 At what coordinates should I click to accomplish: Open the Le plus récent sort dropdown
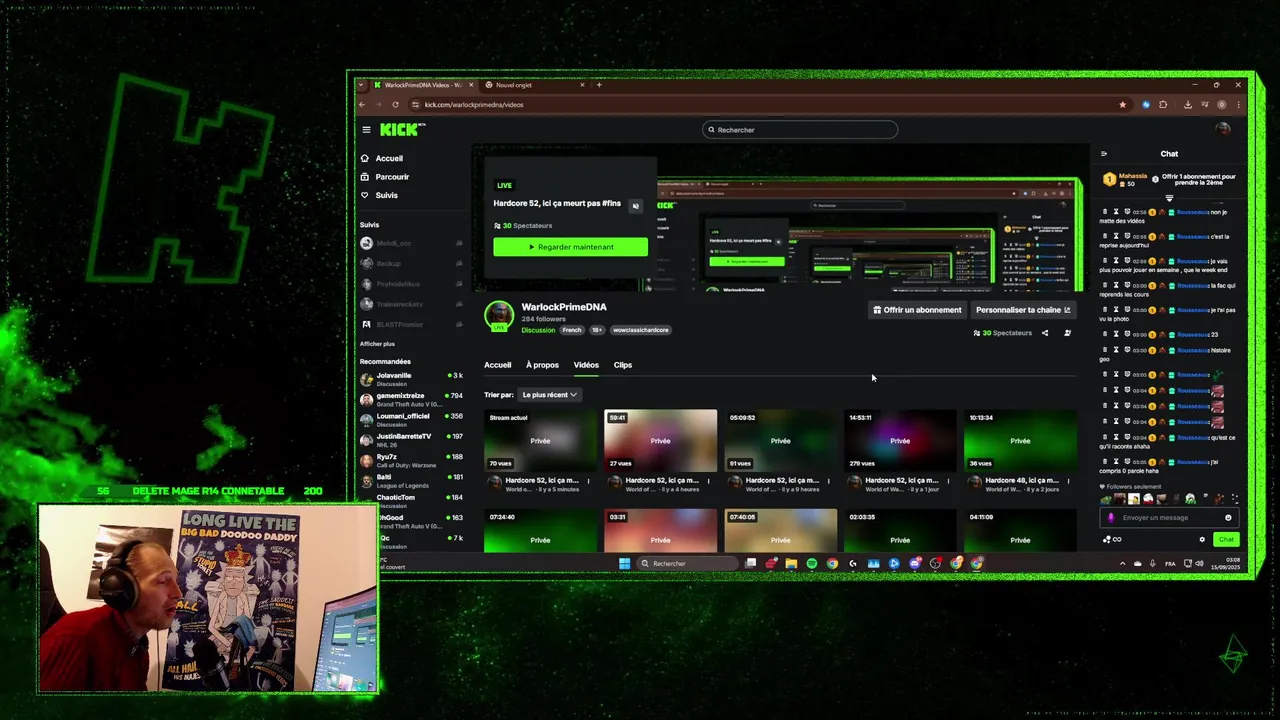pyautogui.click(x=549, y=395)
